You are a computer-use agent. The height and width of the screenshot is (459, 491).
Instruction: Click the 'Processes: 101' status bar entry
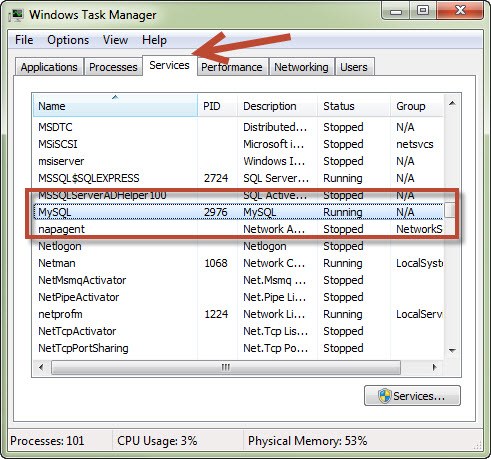[47, 441]
